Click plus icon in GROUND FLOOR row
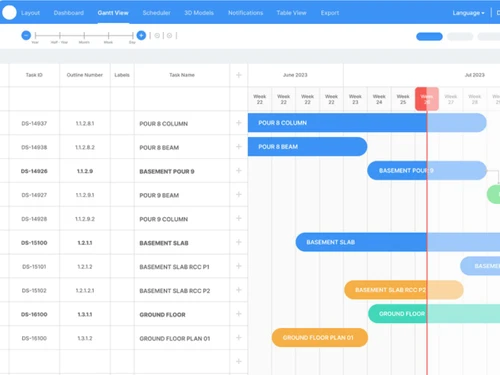500x375 pixels. [x=239, y=314]
